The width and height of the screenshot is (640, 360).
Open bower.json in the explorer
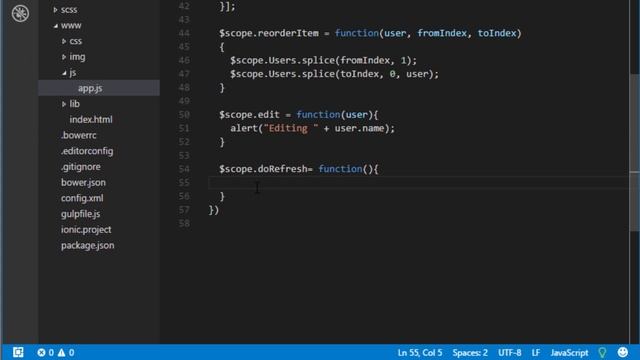83,182
